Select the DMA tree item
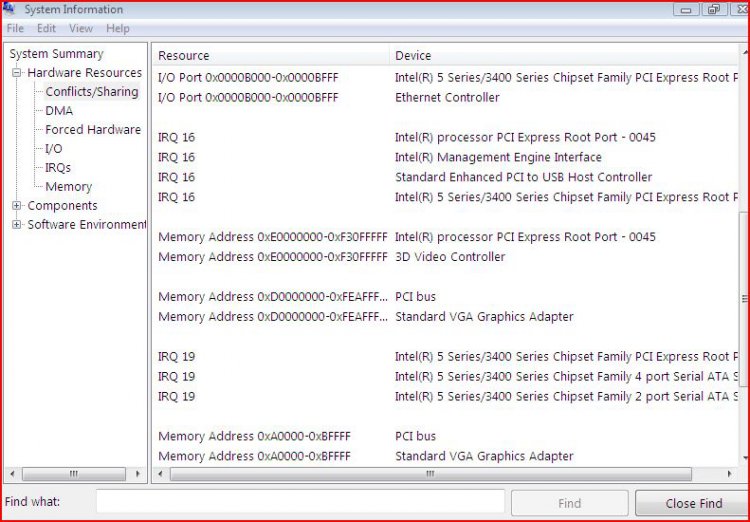The height and width of the screenshot is (522, 750). (x=59, y=111)
